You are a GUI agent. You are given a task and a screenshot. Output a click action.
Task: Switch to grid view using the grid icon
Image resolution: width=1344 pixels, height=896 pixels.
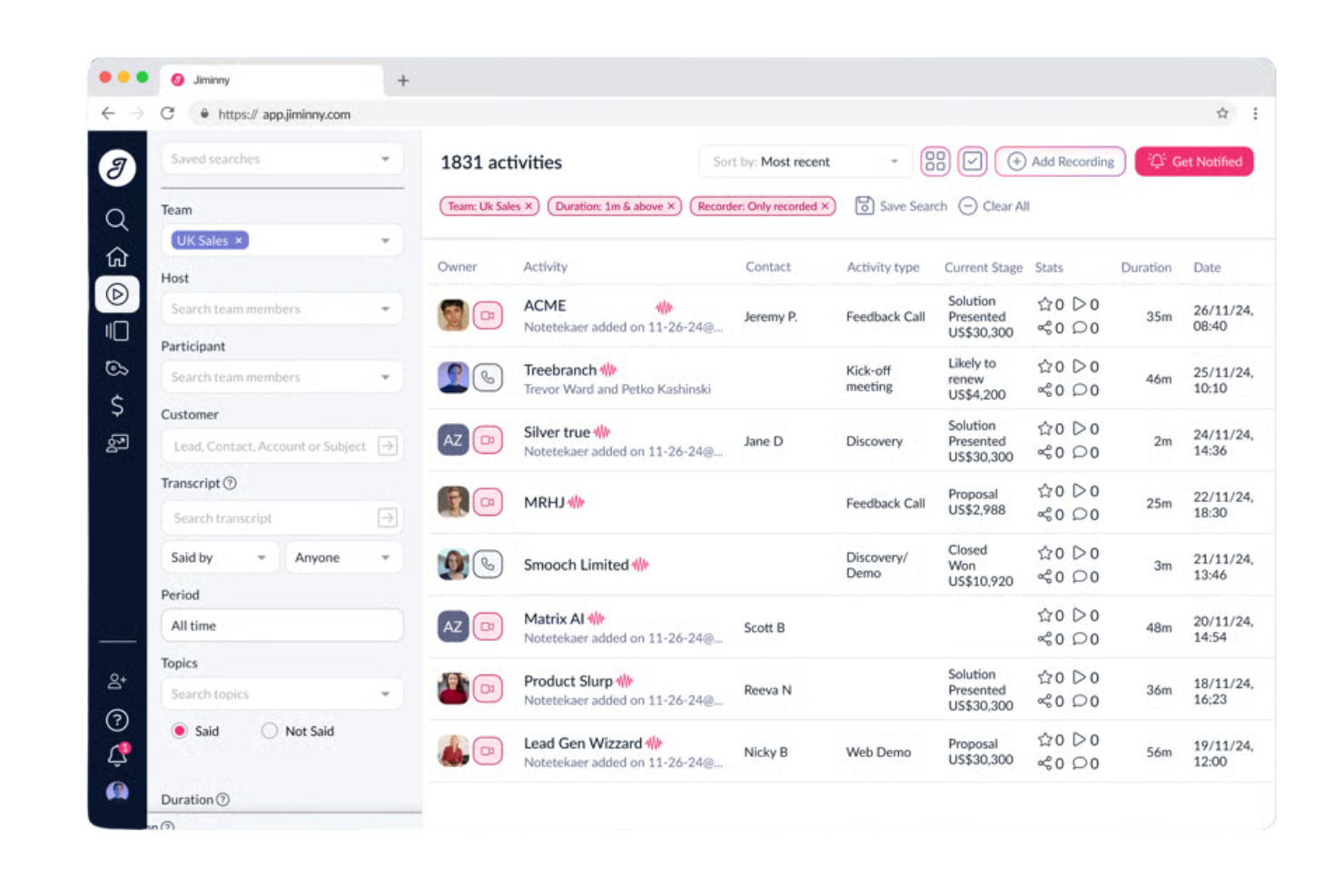(934, 161)
